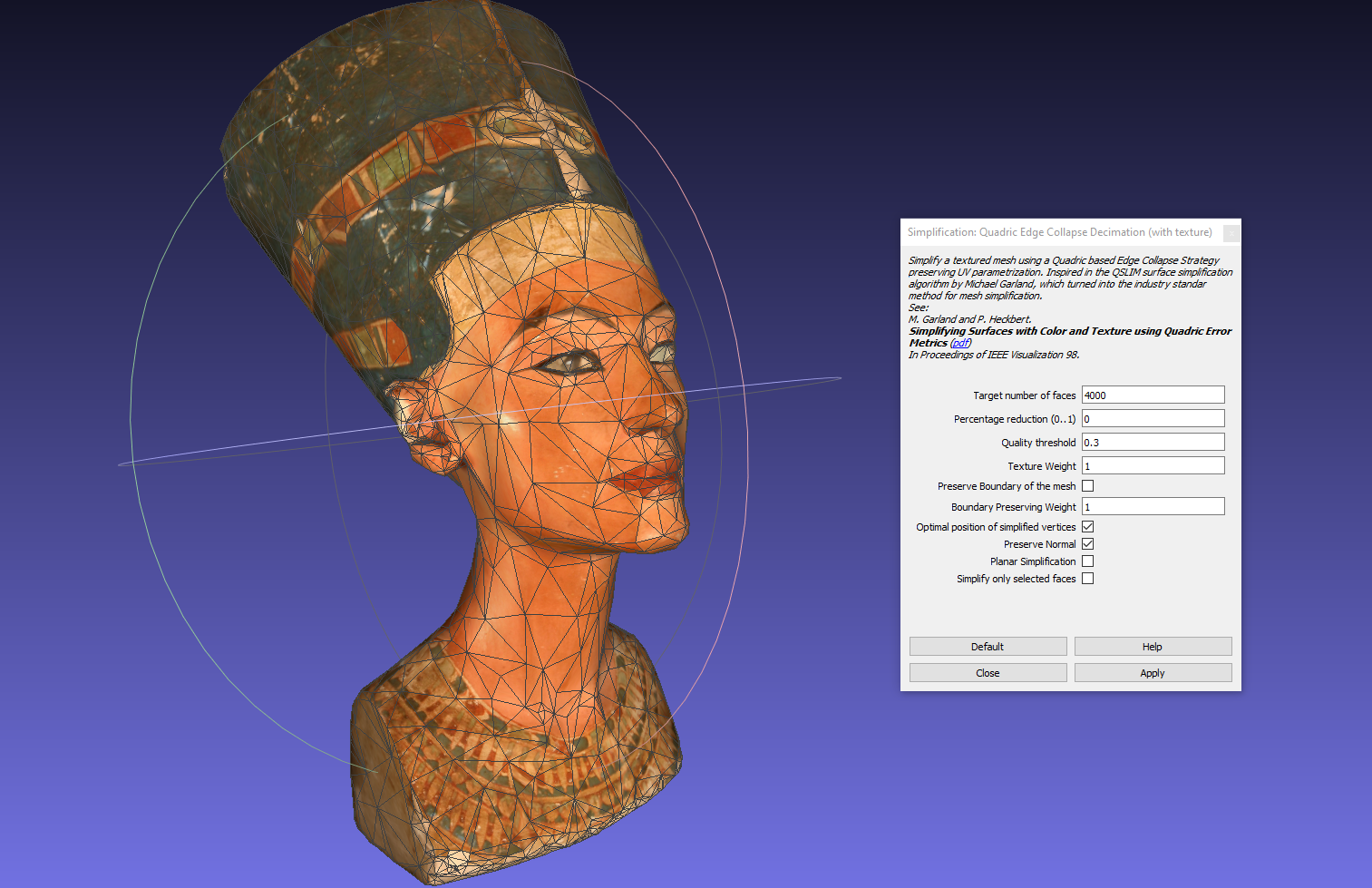
Task: Click the Default button
Action: 988,647
